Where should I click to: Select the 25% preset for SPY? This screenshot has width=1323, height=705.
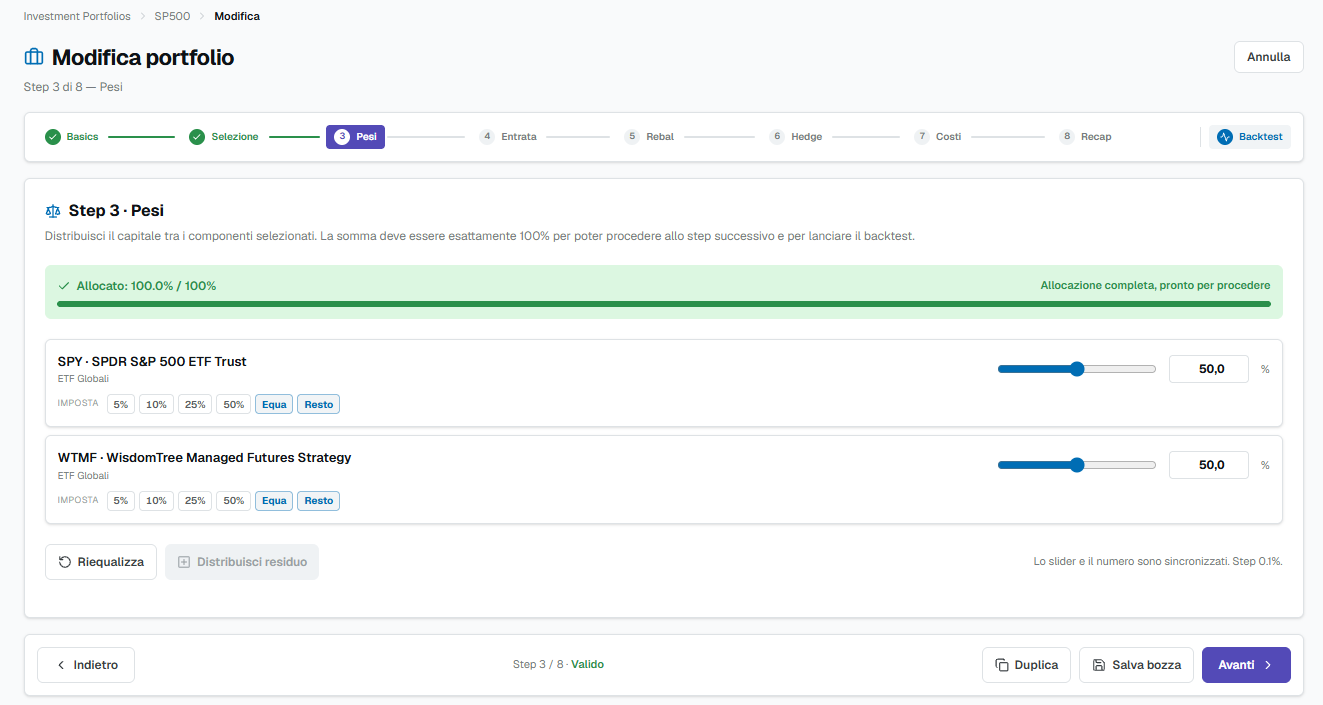[x=195, y=404]
